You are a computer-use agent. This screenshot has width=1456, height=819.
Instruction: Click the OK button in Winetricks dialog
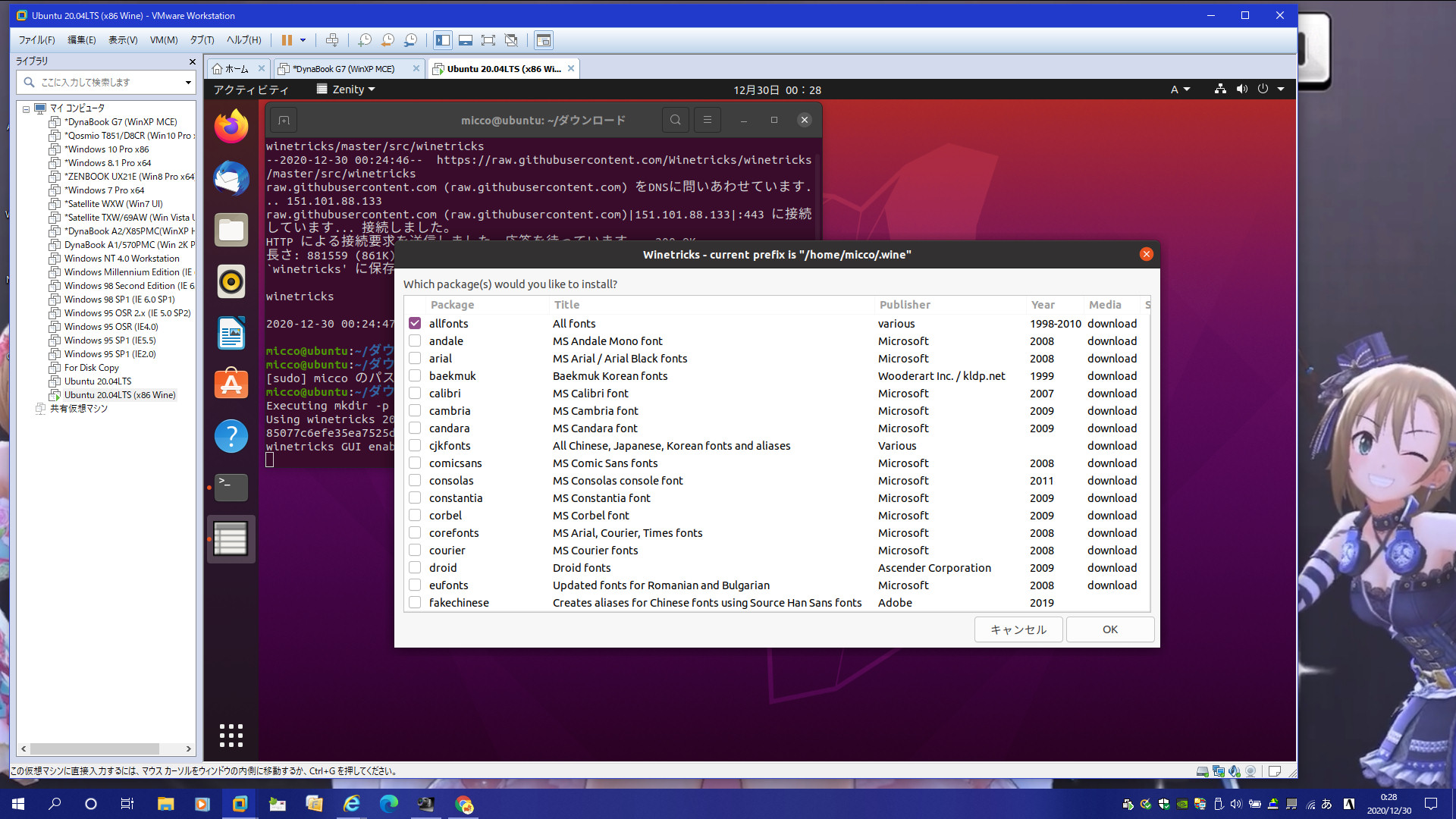pos(1110,629)
